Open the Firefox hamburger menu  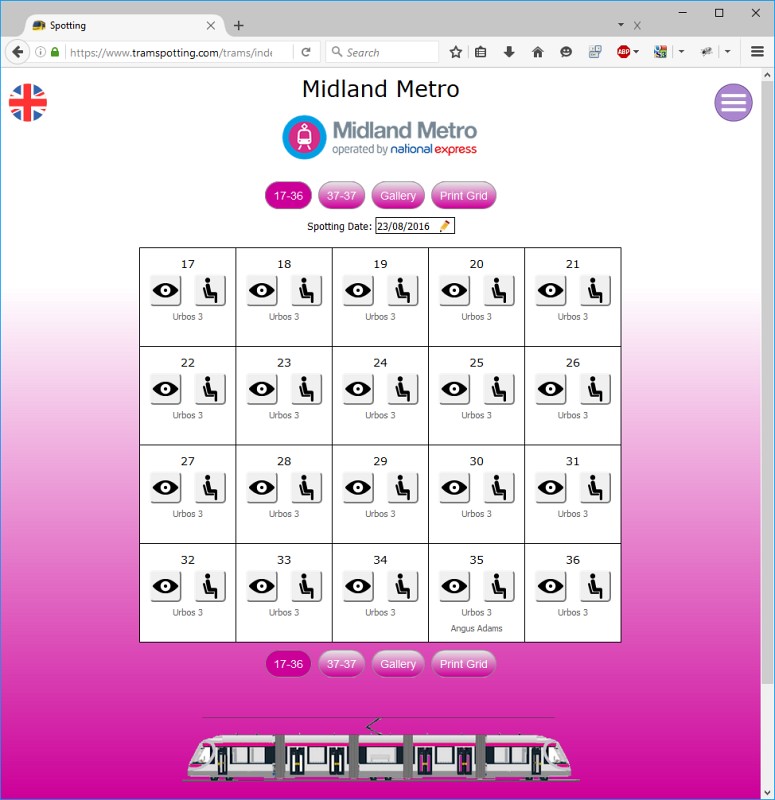tap(757, 52)
